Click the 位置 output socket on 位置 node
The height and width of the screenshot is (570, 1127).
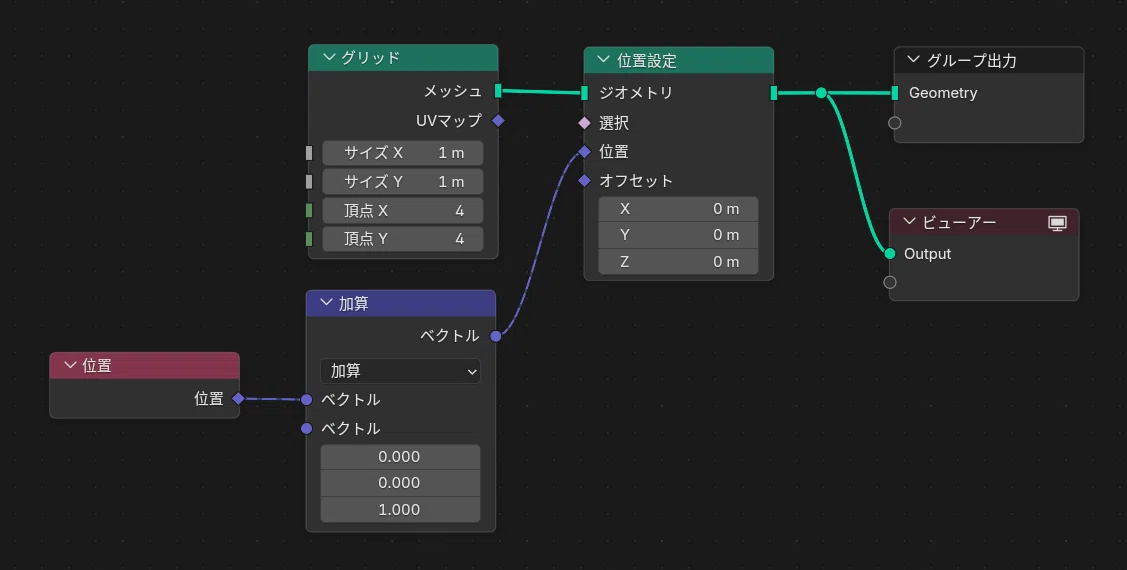pyautogui.click(x=239, y=398)
